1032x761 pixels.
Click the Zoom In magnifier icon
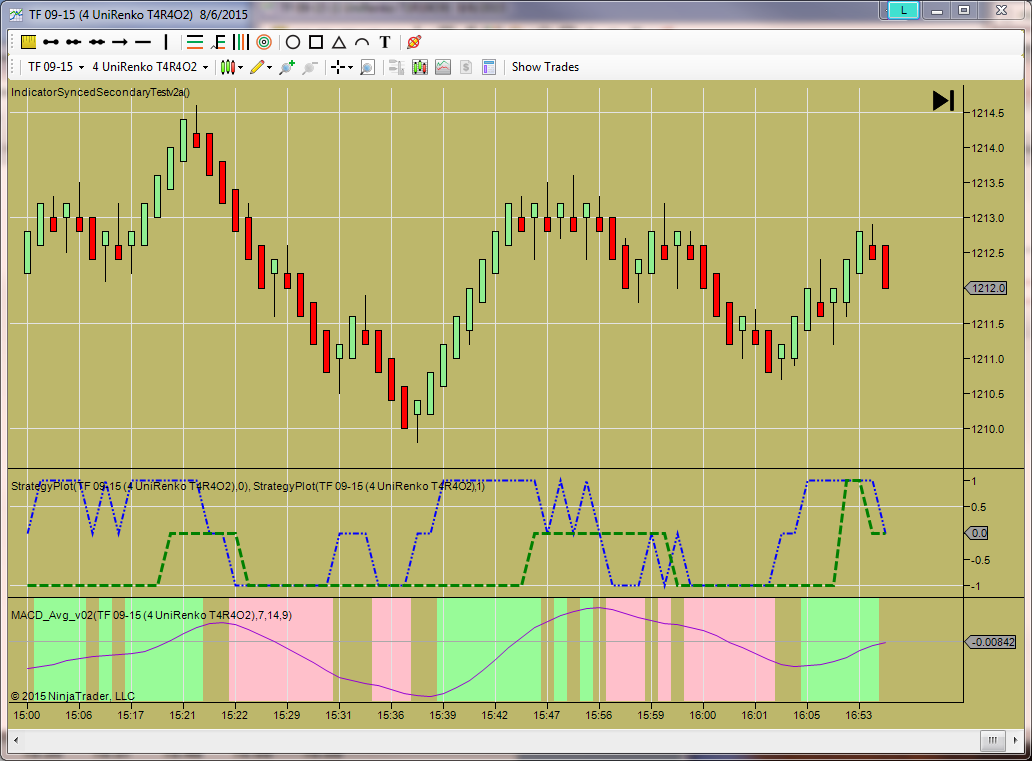click(x=286, y=66)
